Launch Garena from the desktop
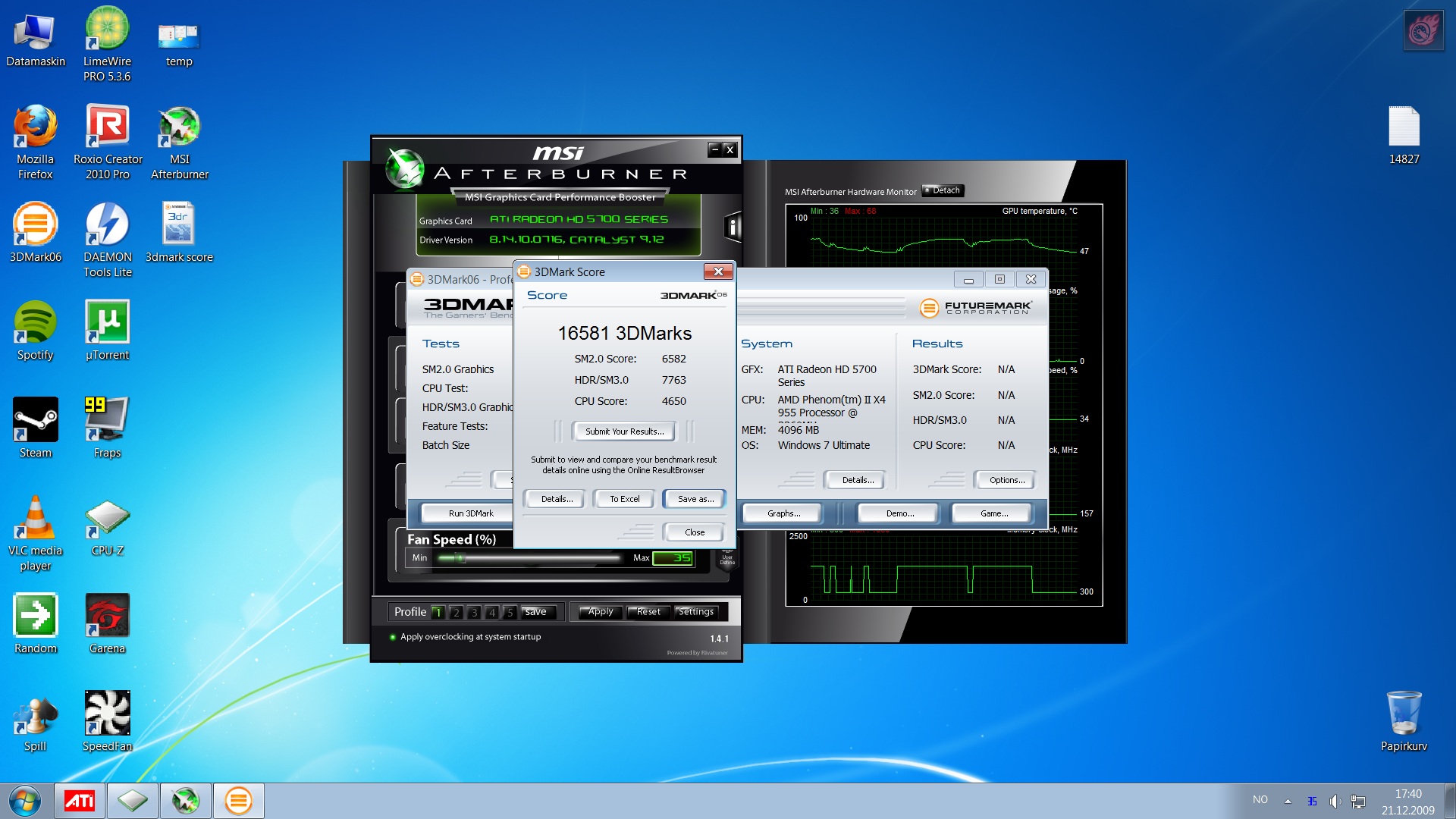1456x819 pixels. (x=107, y=623)
